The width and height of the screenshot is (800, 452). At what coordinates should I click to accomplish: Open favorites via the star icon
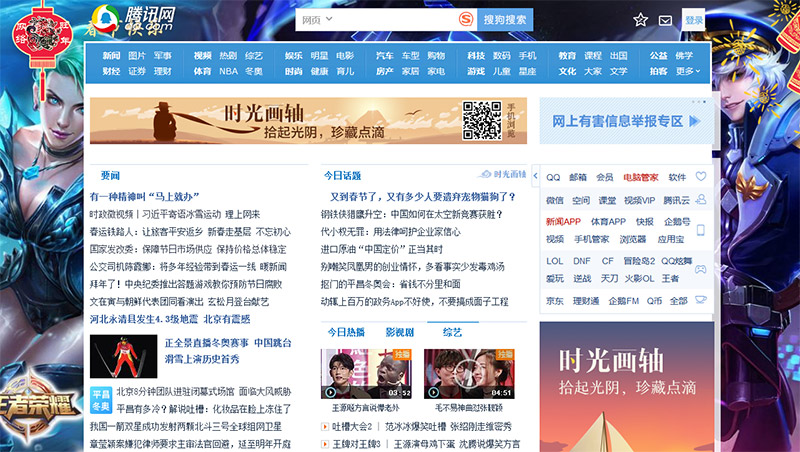tap(640, 20)
